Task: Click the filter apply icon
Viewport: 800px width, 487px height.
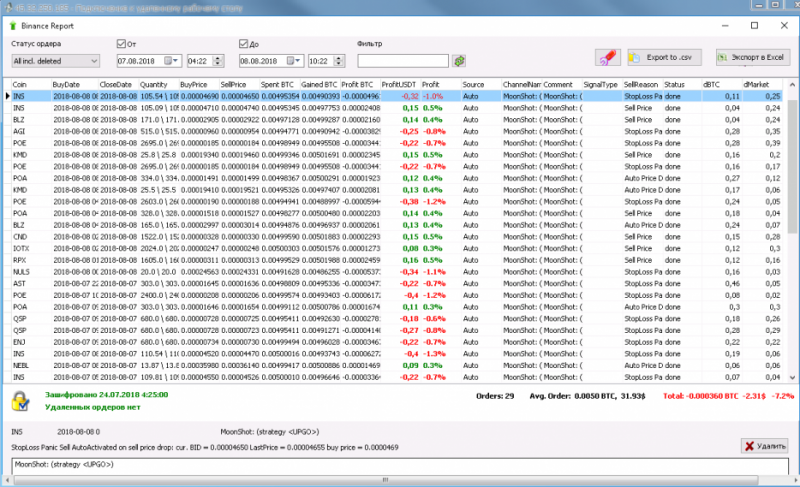Action: (x=459, y=62)
